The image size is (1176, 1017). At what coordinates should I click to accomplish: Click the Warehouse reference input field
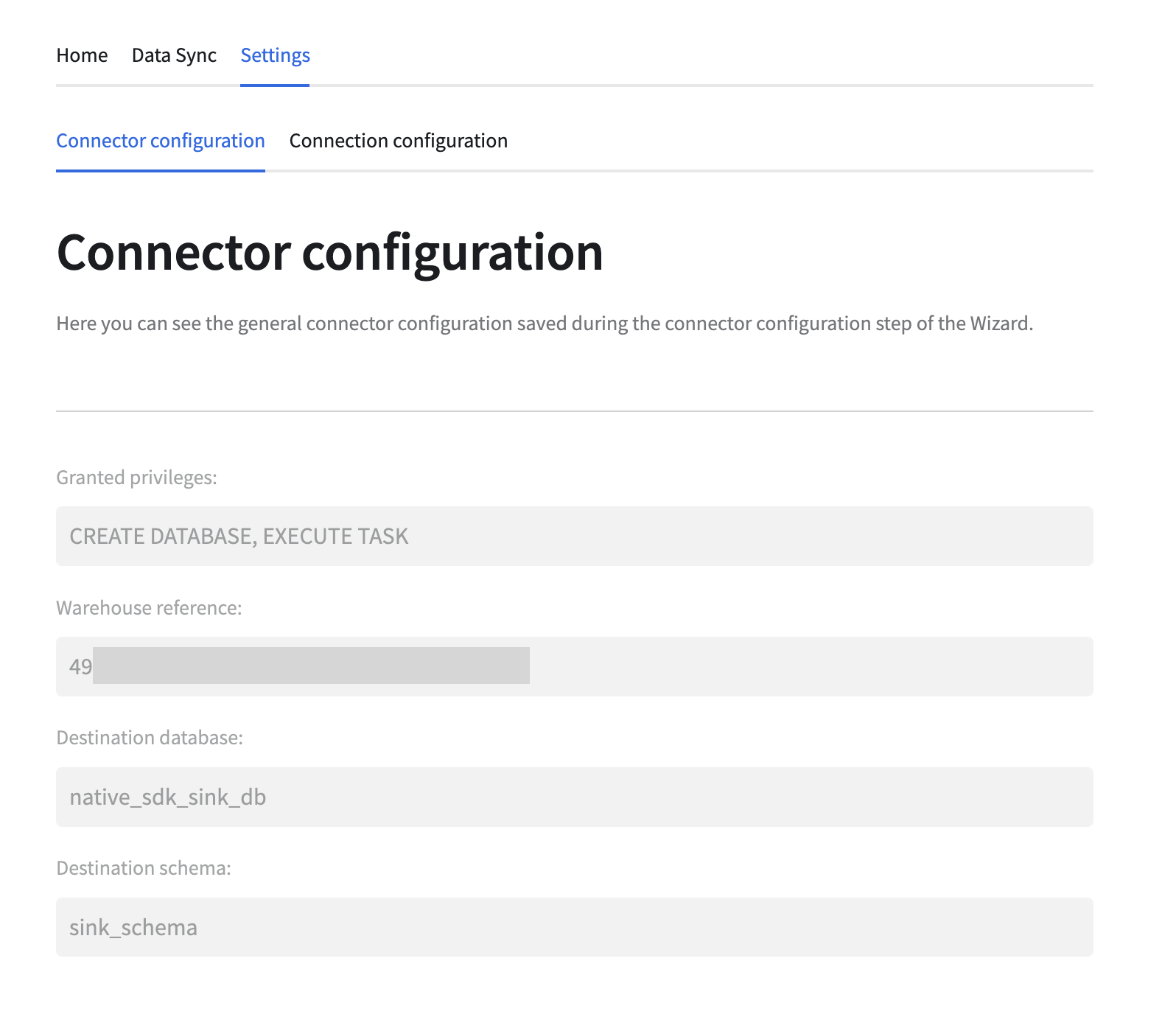point(811,666)
